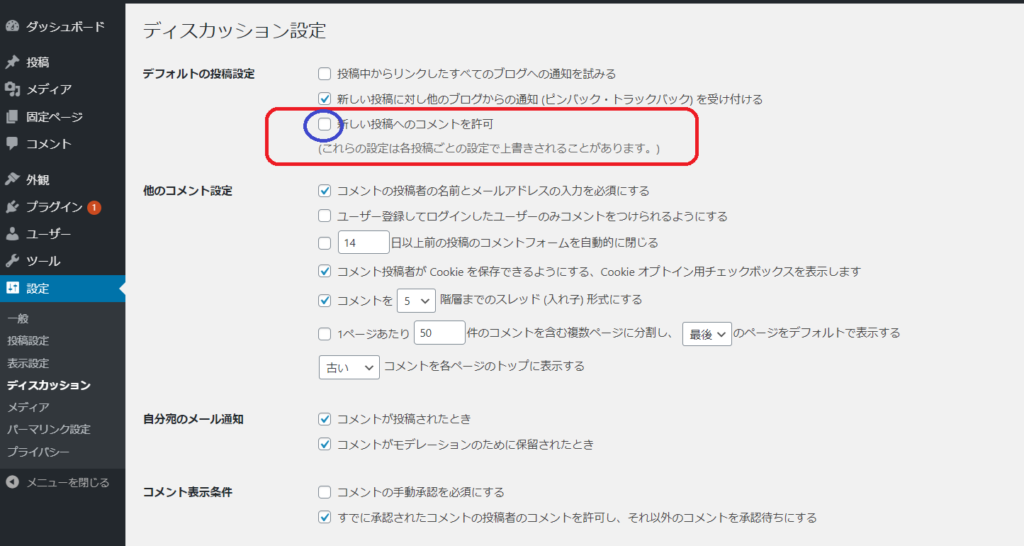Open 一般 settings submenu item
The height and width of the screenshot is (546, 1024).
pyautogui.click(x=18, y=318)
